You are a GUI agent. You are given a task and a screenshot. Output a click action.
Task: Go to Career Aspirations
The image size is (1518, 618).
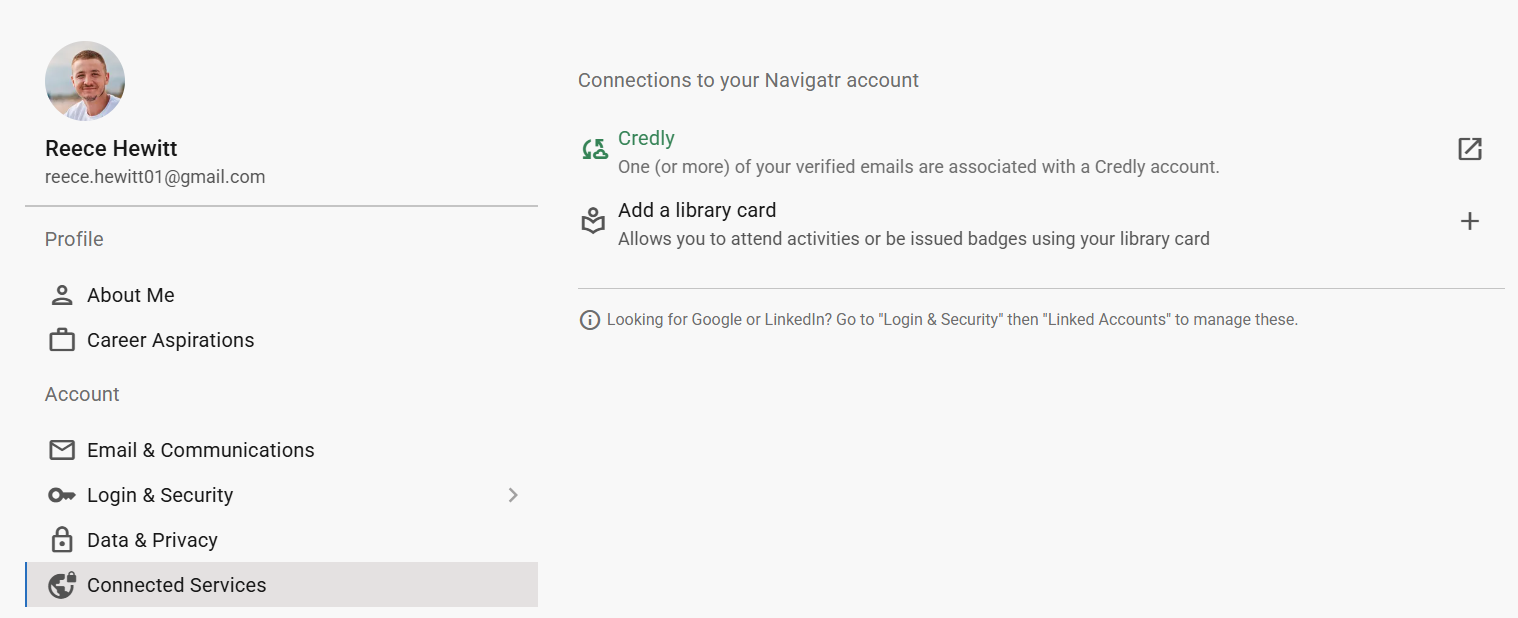[171, 340]
